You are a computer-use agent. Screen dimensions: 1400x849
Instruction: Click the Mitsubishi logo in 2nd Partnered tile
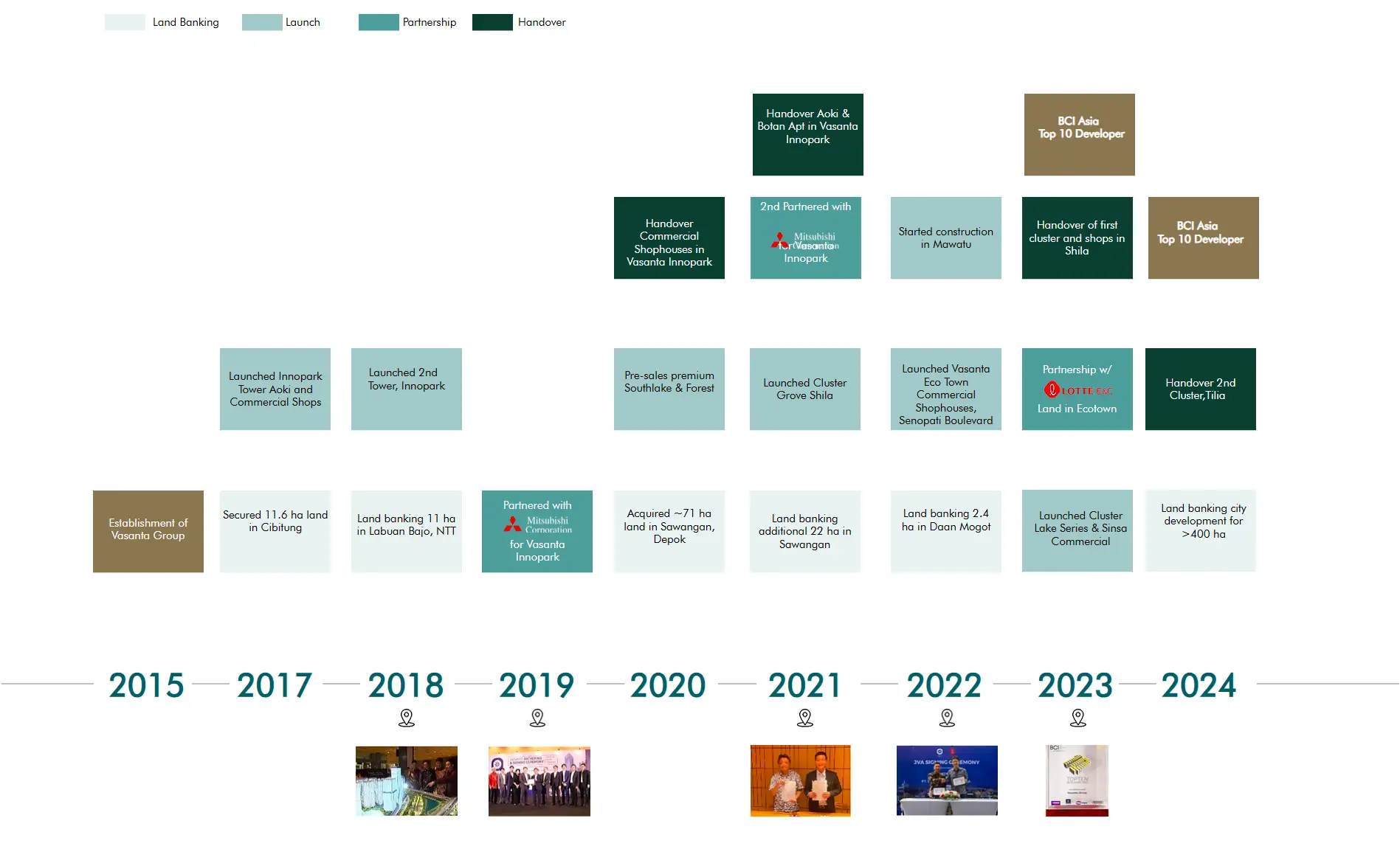click(805, 240)
